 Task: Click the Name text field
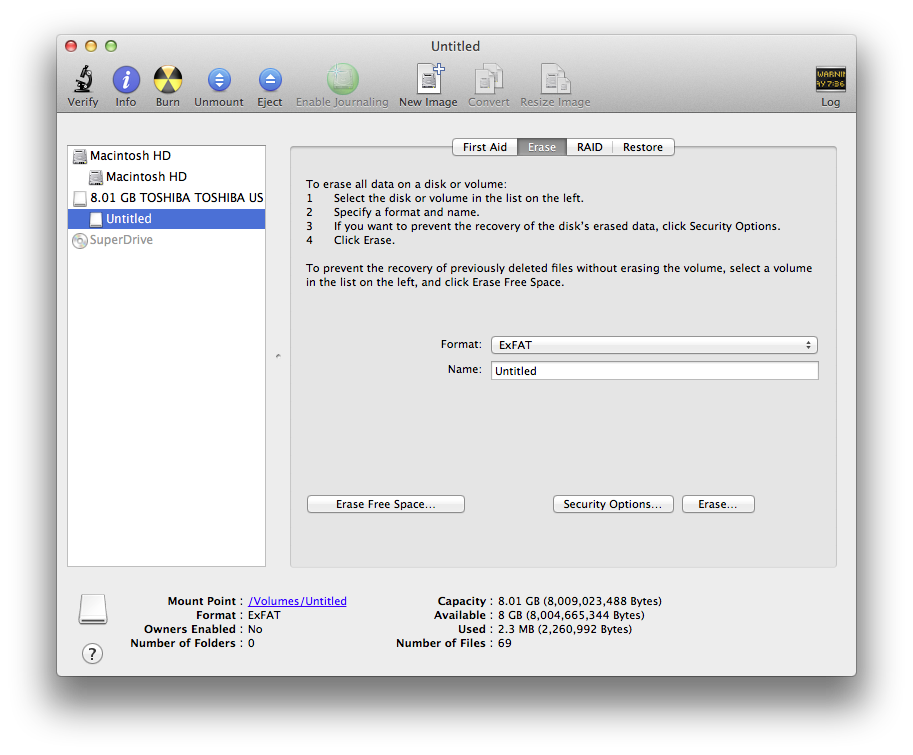[x=654, y=371]
